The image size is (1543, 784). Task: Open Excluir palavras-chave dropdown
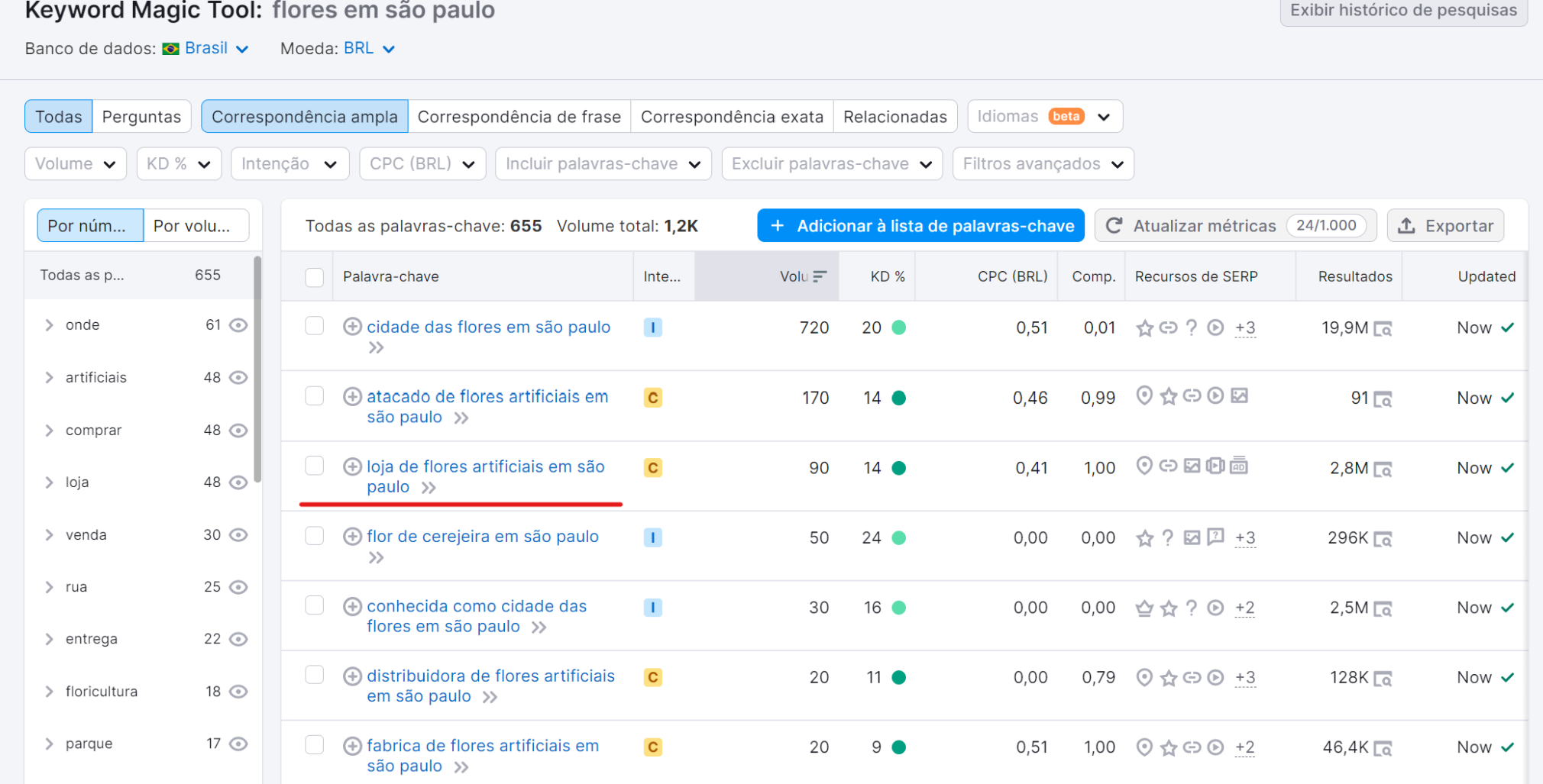[832, 164]
